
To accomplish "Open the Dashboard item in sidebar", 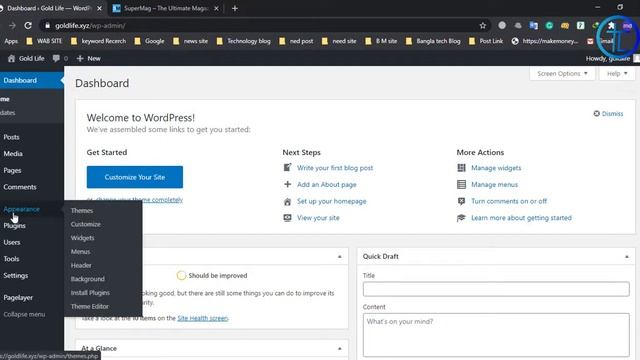I will [32, 80].
